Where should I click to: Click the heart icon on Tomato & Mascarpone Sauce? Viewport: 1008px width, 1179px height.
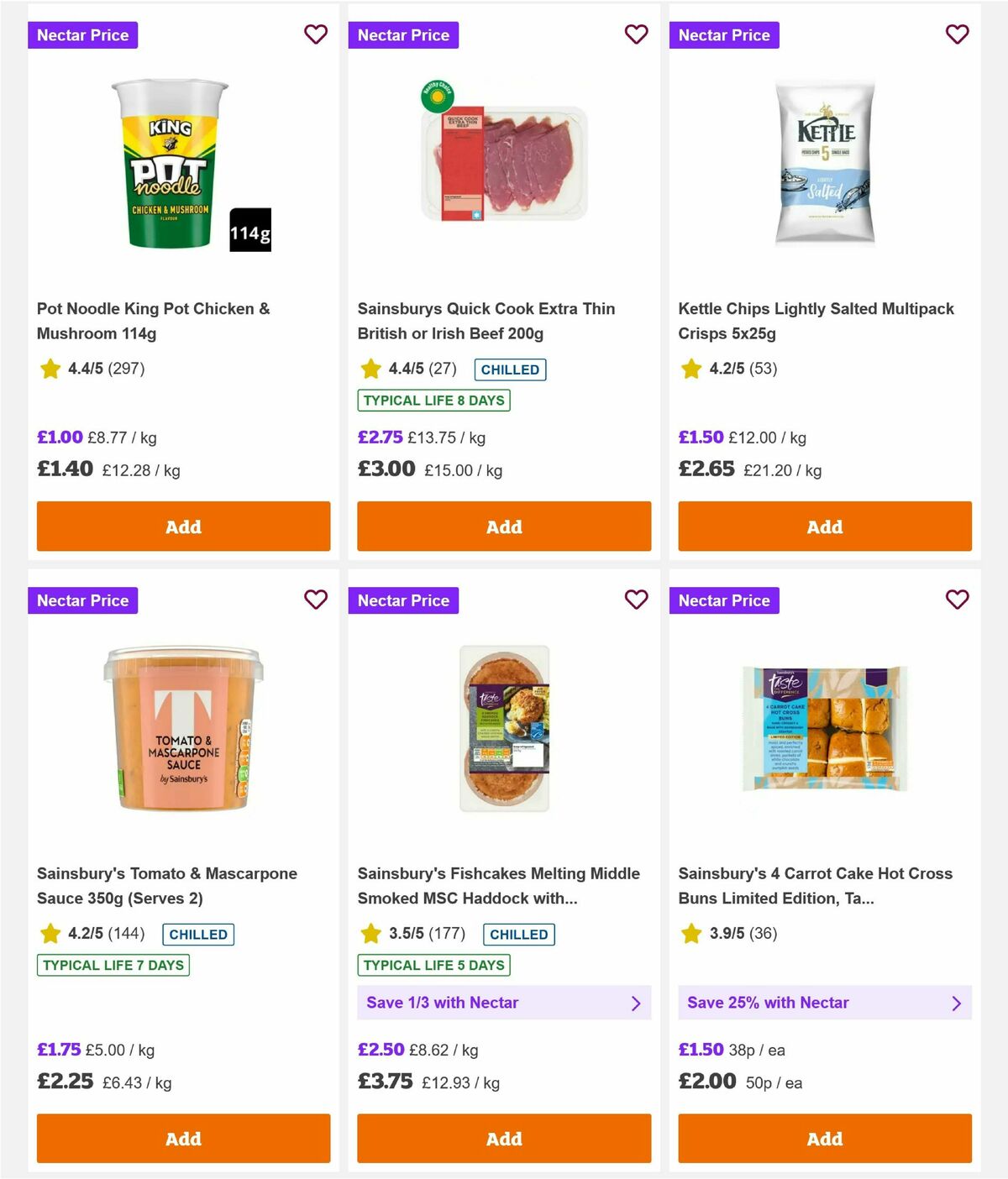[316, 600]
